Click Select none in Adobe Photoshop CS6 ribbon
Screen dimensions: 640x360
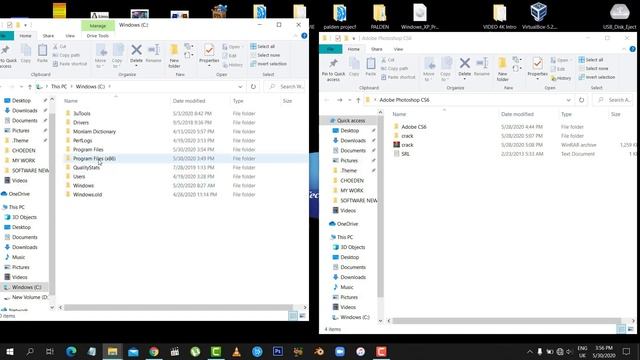click(x=593, y=69)
